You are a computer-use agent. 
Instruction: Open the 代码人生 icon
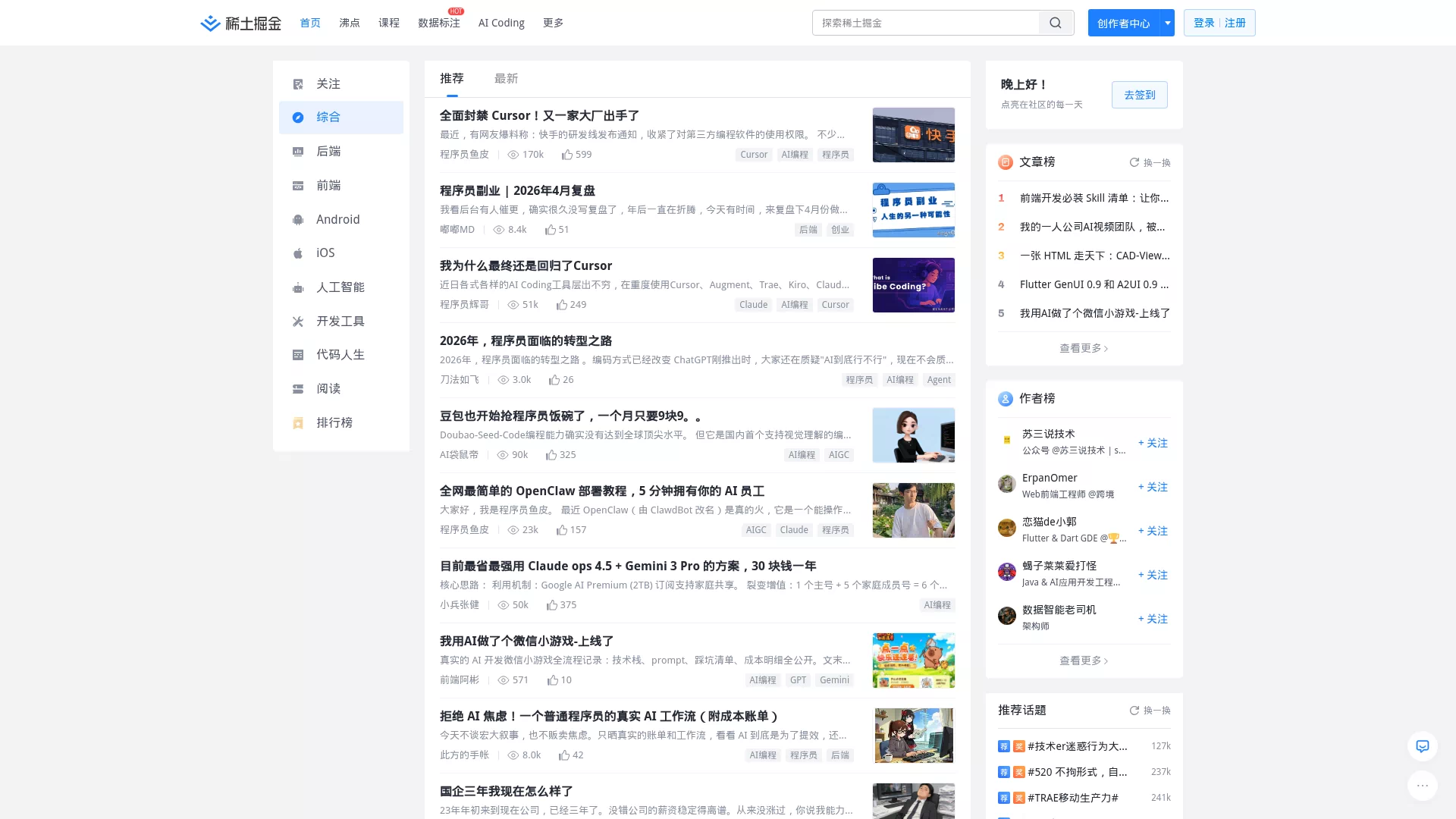pos(298,355)
